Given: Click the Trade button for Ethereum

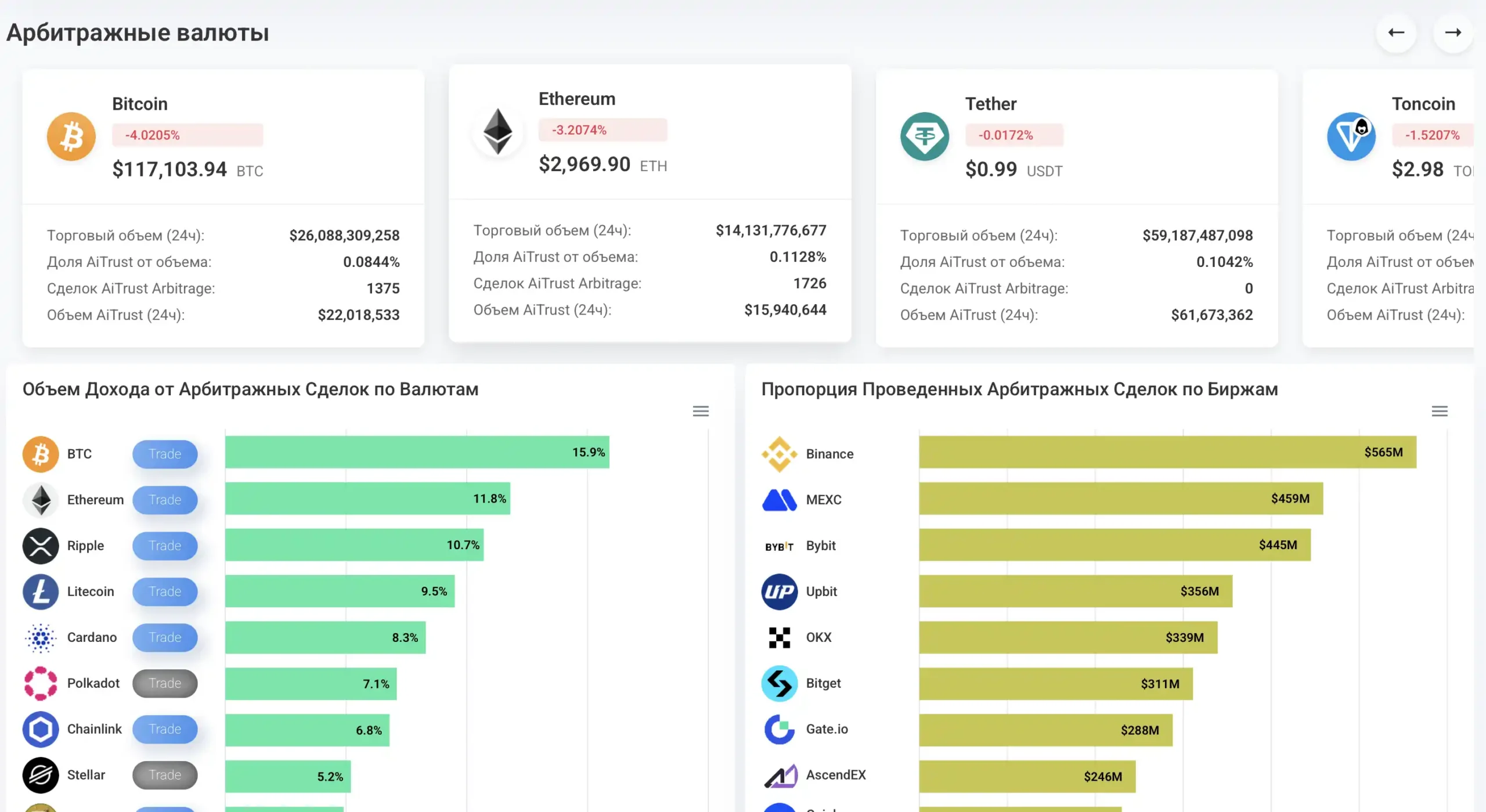Looking at the screenshot, I should [165, 500].
